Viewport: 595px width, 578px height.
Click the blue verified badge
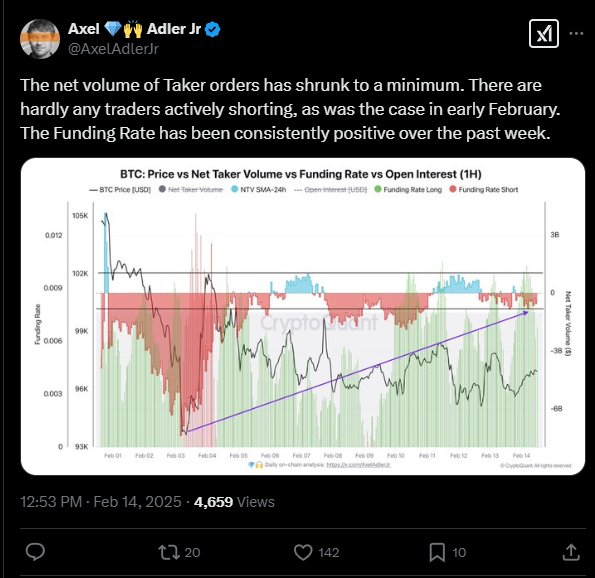(x=212, y=30)
